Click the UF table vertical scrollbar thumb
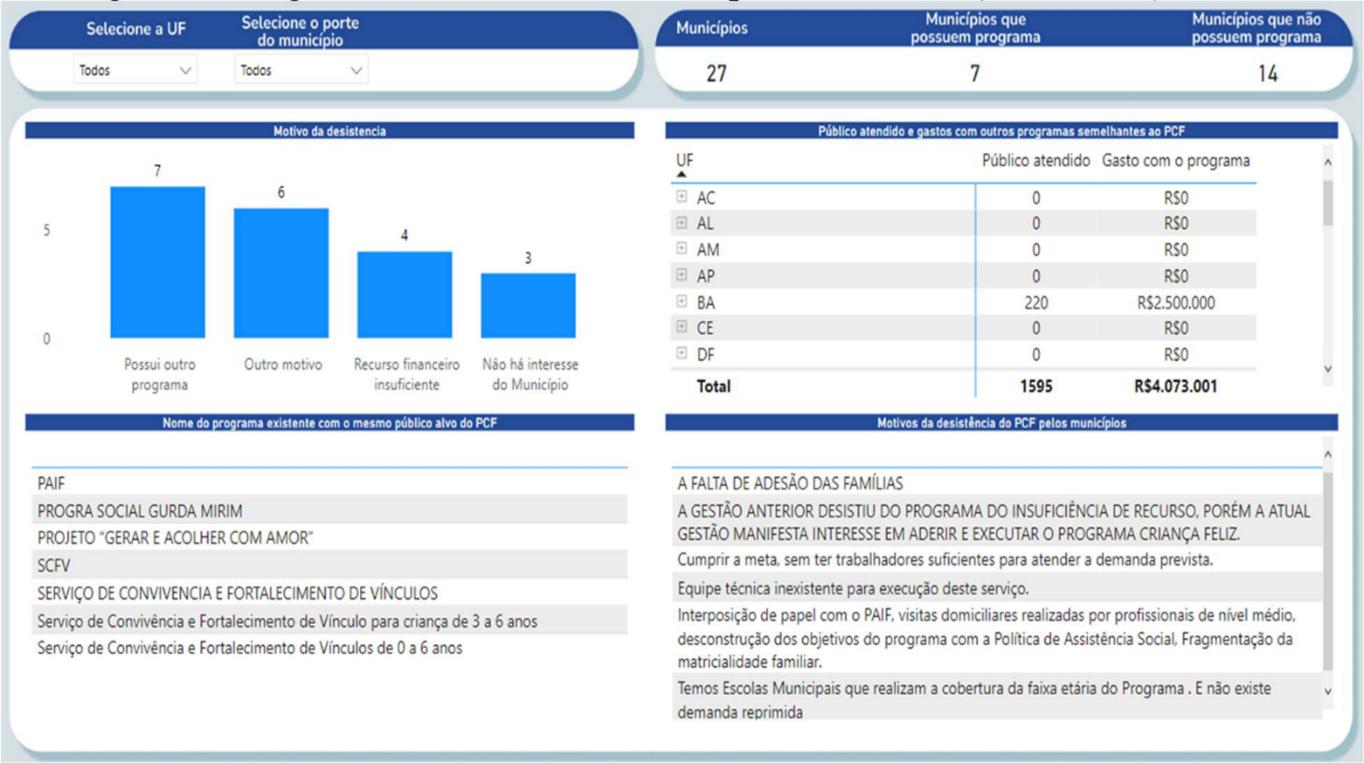 [x=1328, y=203]
